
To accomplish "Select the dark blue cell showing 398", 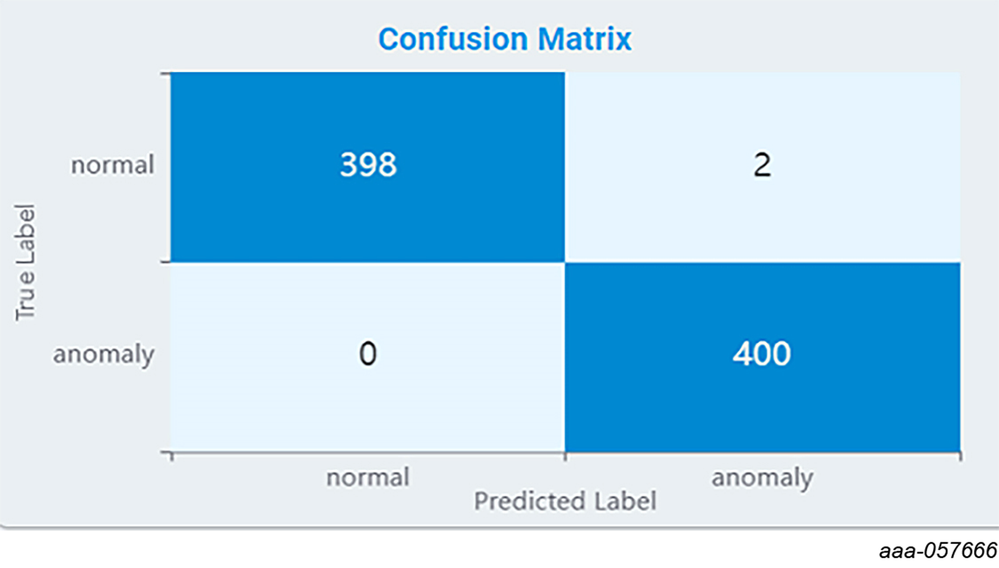I will click(x=367, y=165).
